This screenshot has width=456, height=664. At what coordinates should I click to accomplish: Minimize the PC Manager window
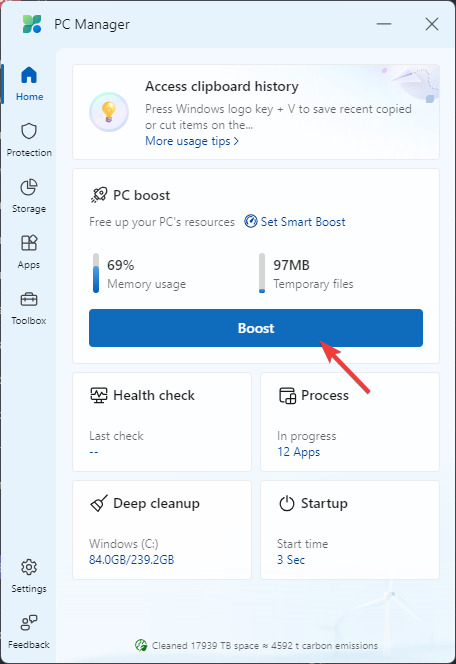tap(384, 24)
